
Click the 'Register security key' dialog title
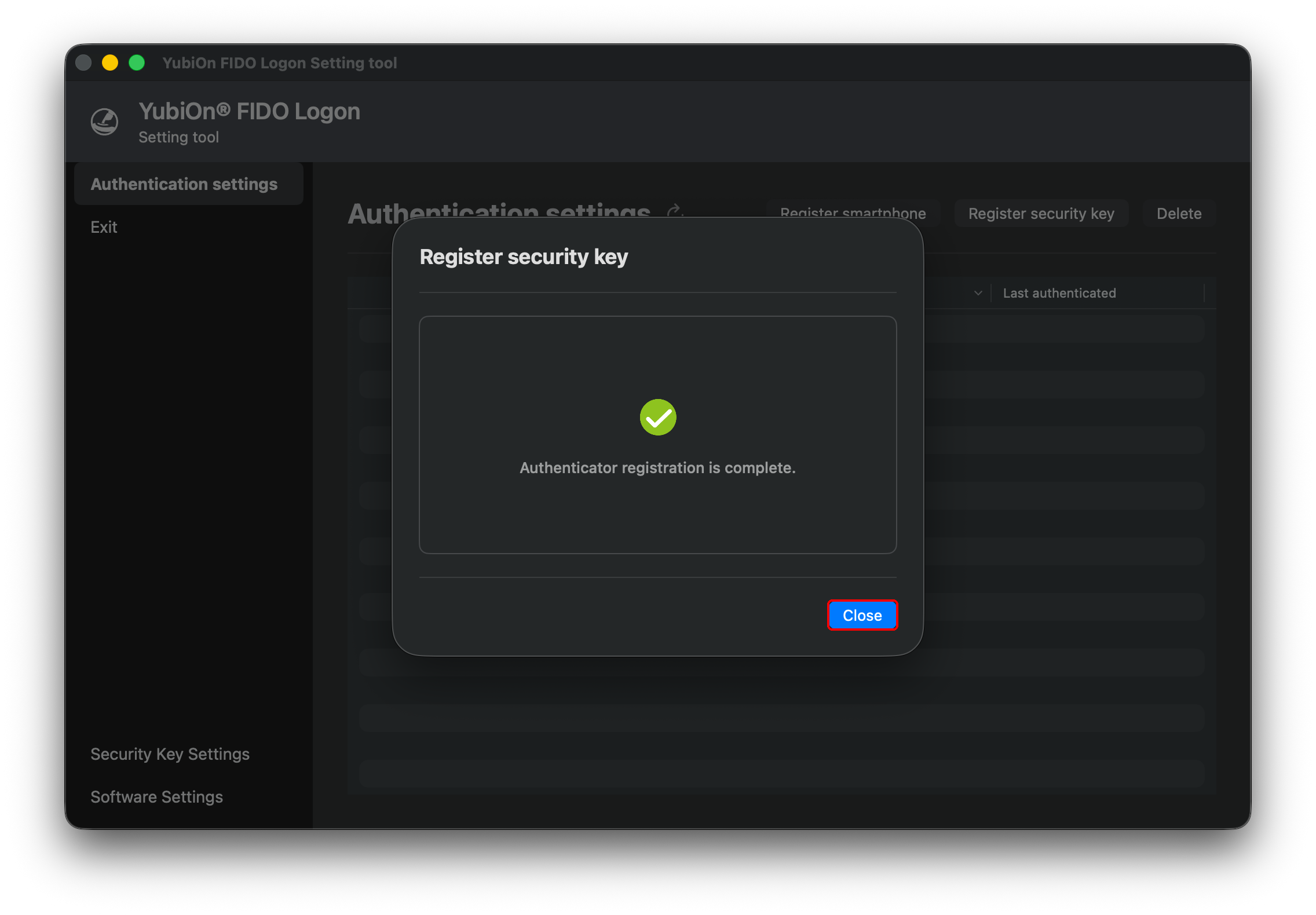pos(524,257)
